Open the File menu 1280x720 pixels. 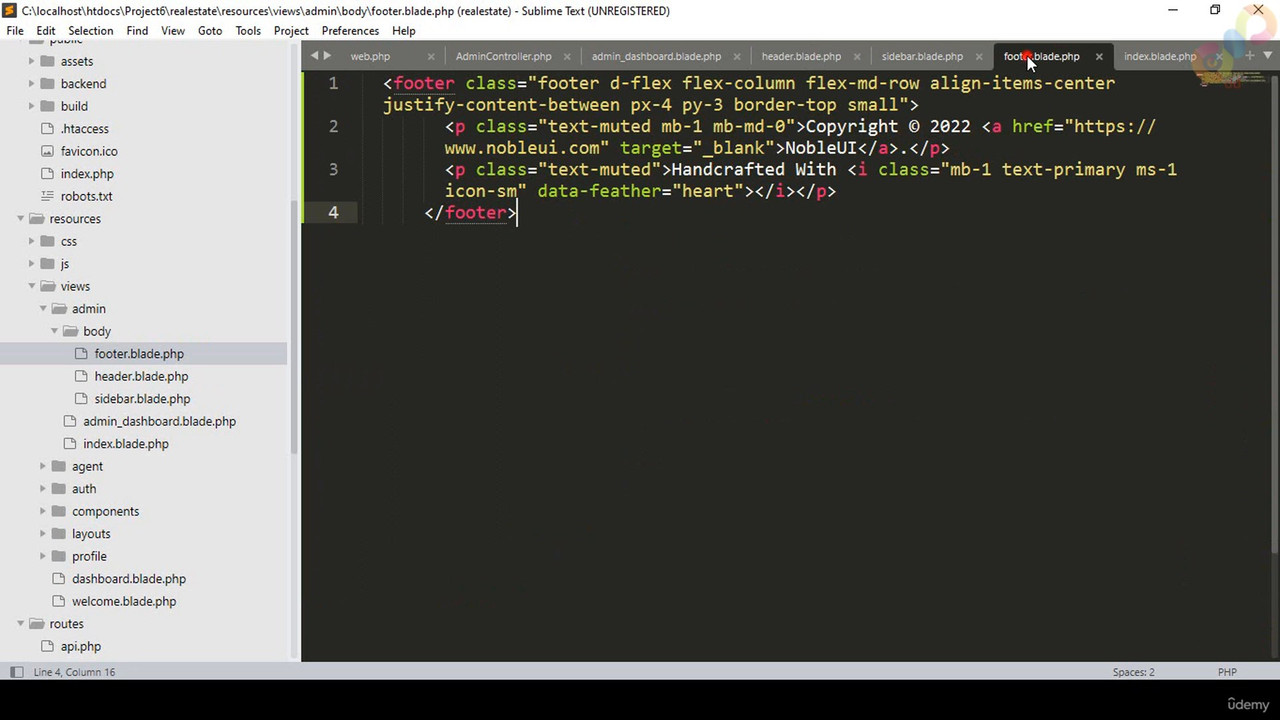click(x=15, y=31)
